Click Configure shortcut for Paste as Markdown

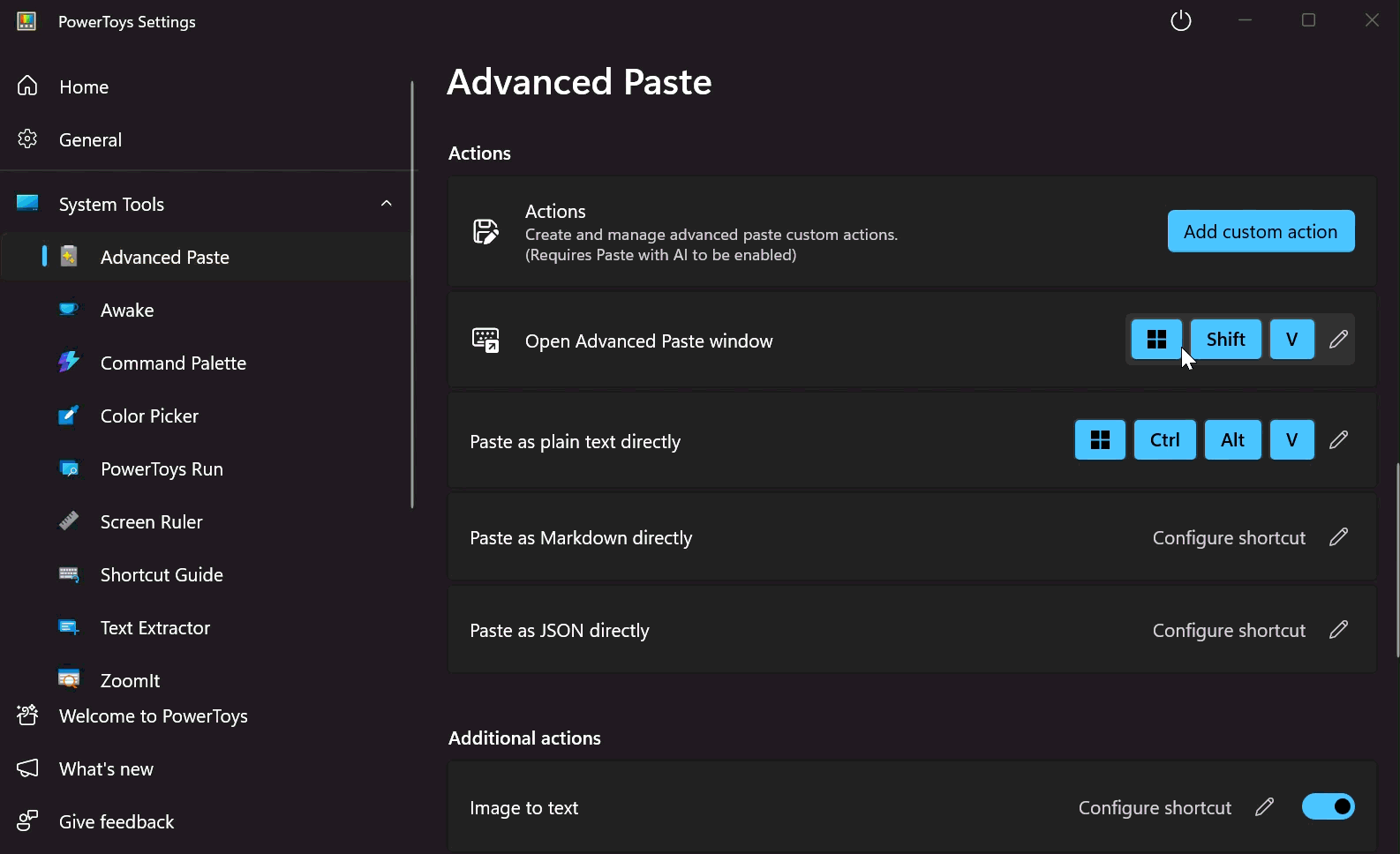click(x=1229, y=537)
